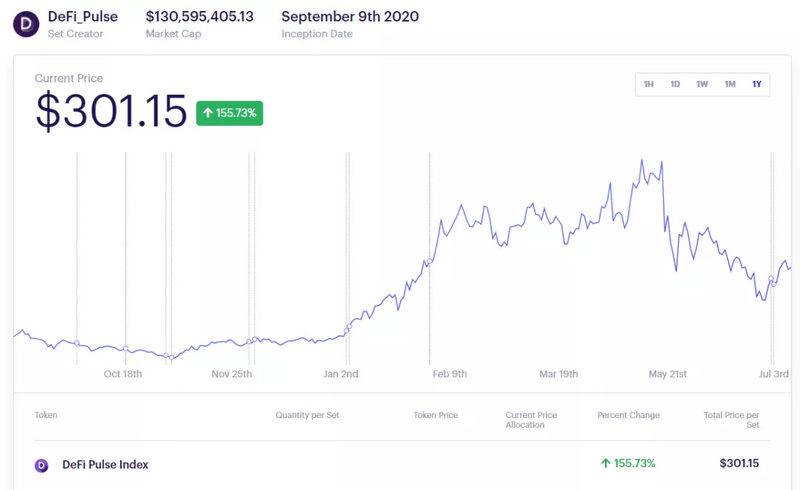This screenshot has width=800, height=490.
Task: Click the $301.15 current price value
Action: (111, 111)
